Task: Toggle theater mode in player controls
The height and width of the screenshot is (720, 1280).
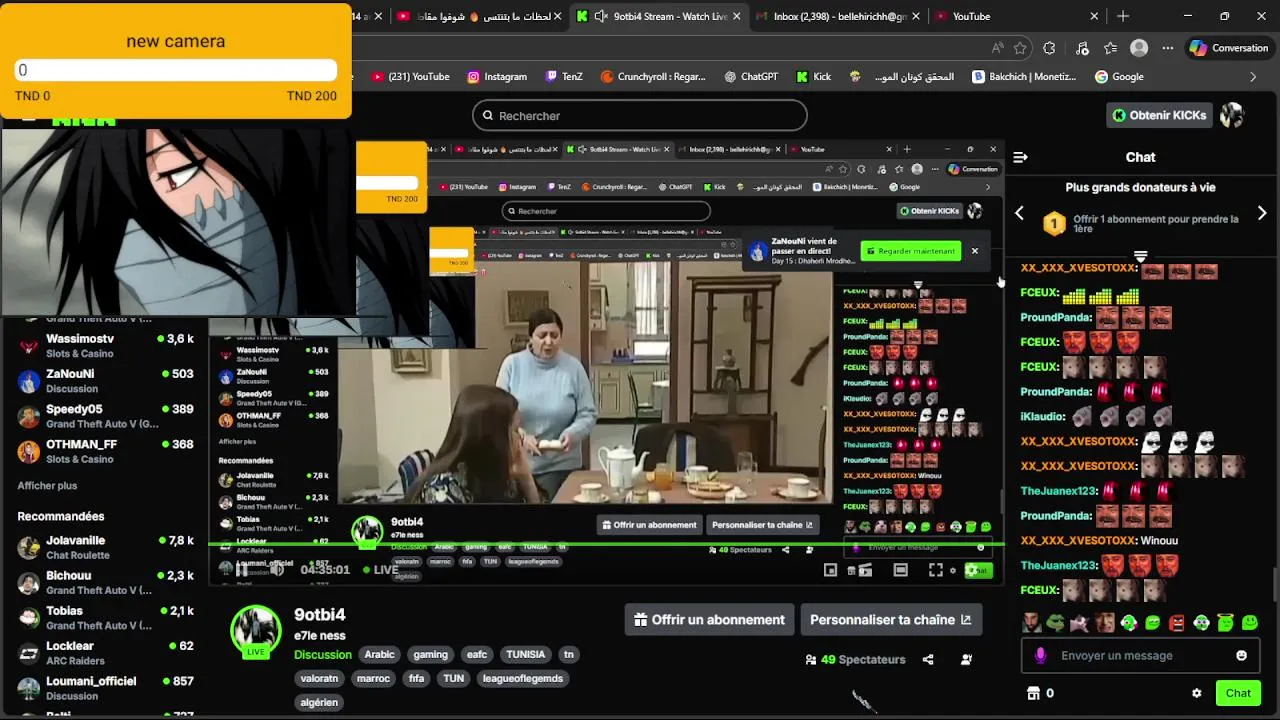Action: pyautogui.click(x=900, y=570)
